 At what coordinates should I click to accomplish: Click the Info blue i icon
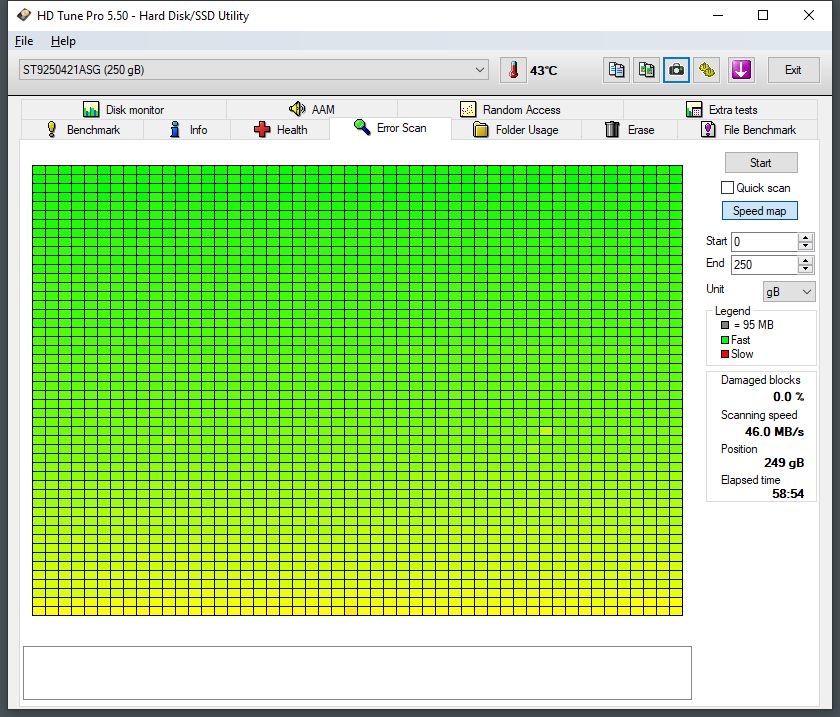click(x=175, y=129)
